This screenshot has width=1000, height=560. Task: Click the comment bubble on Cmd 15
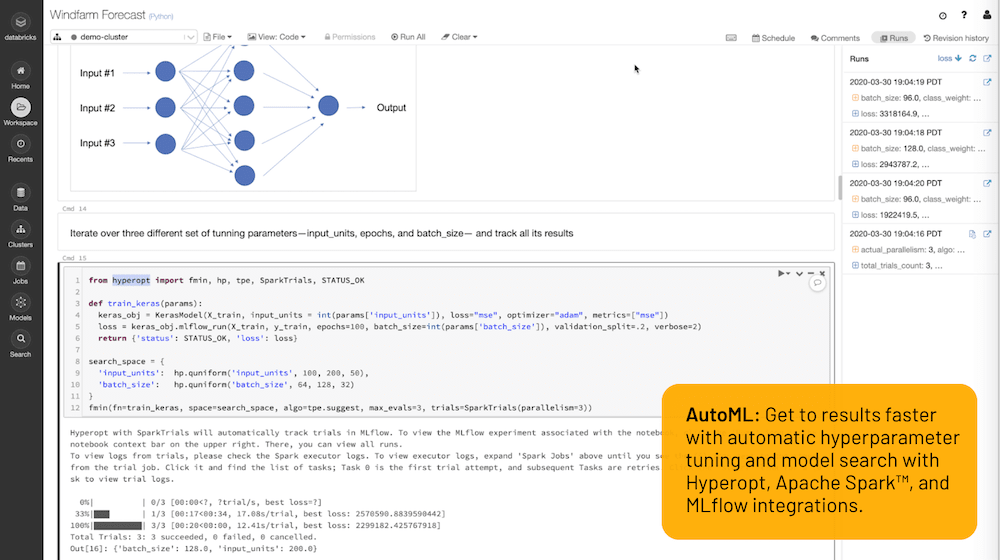(817, 283)
